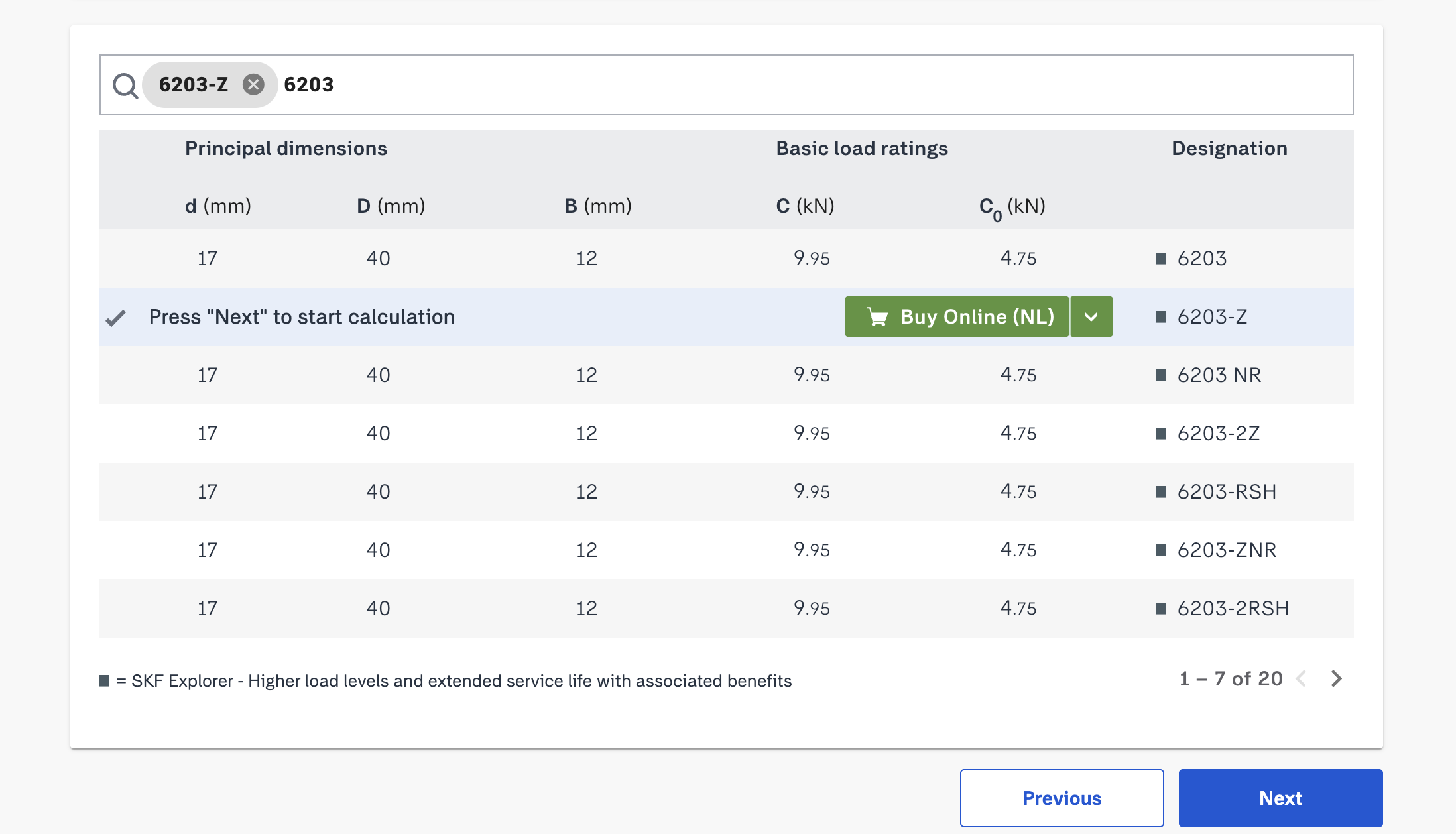Go to next results page chevron
1456x834 pixels.
1336,679
